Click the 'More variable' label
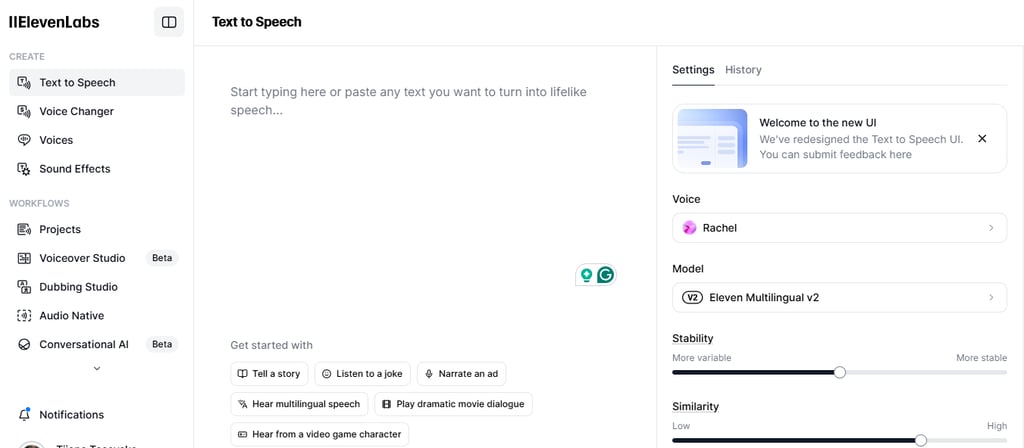This screenshot has height=448, width=1024. [x=701, y=358]
